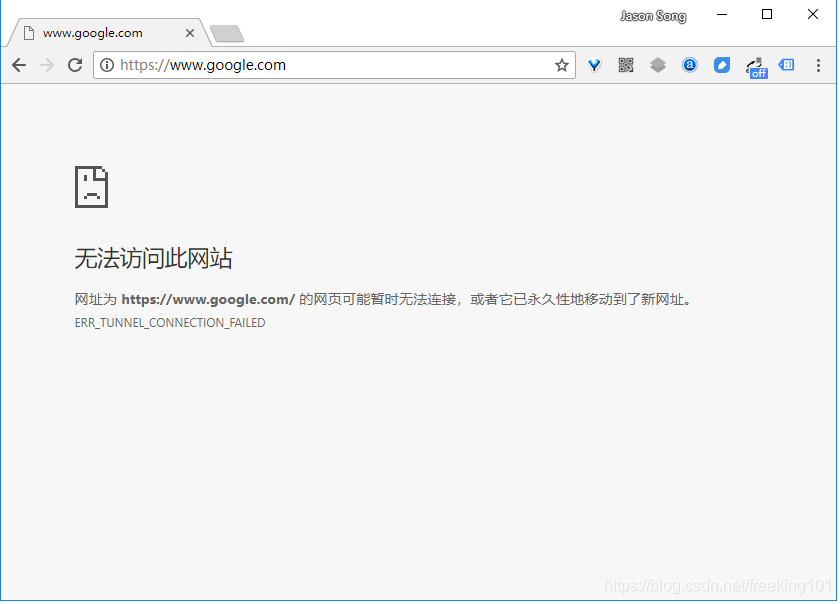Click the bold https://www.google.com/ text
Screen dimensions: 840x604
(208, 300)
